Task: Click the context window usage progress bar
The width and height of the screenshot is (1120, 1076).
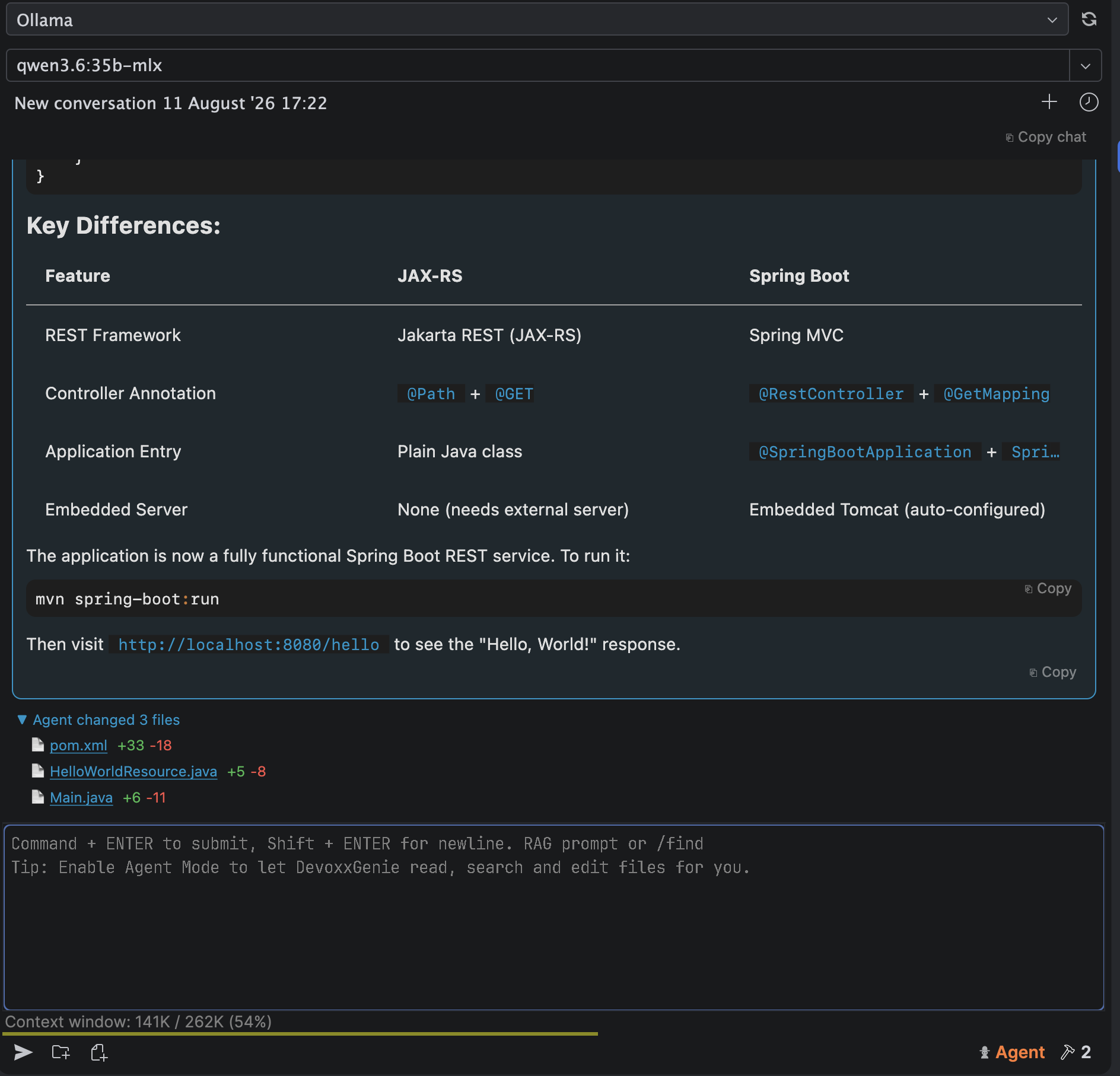Action: pos(300,1034)
